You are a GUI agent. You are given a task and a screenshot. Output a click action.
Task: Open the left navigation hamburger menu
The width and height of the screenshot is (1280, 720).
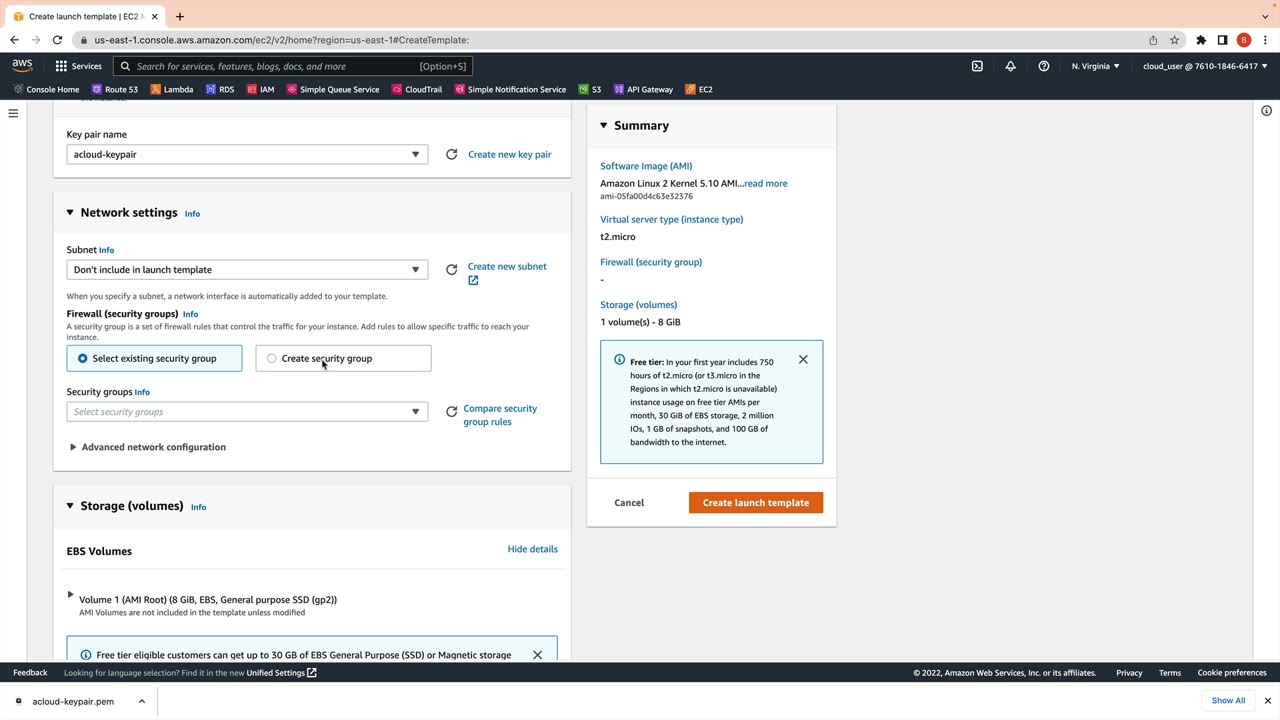(13, 114)
